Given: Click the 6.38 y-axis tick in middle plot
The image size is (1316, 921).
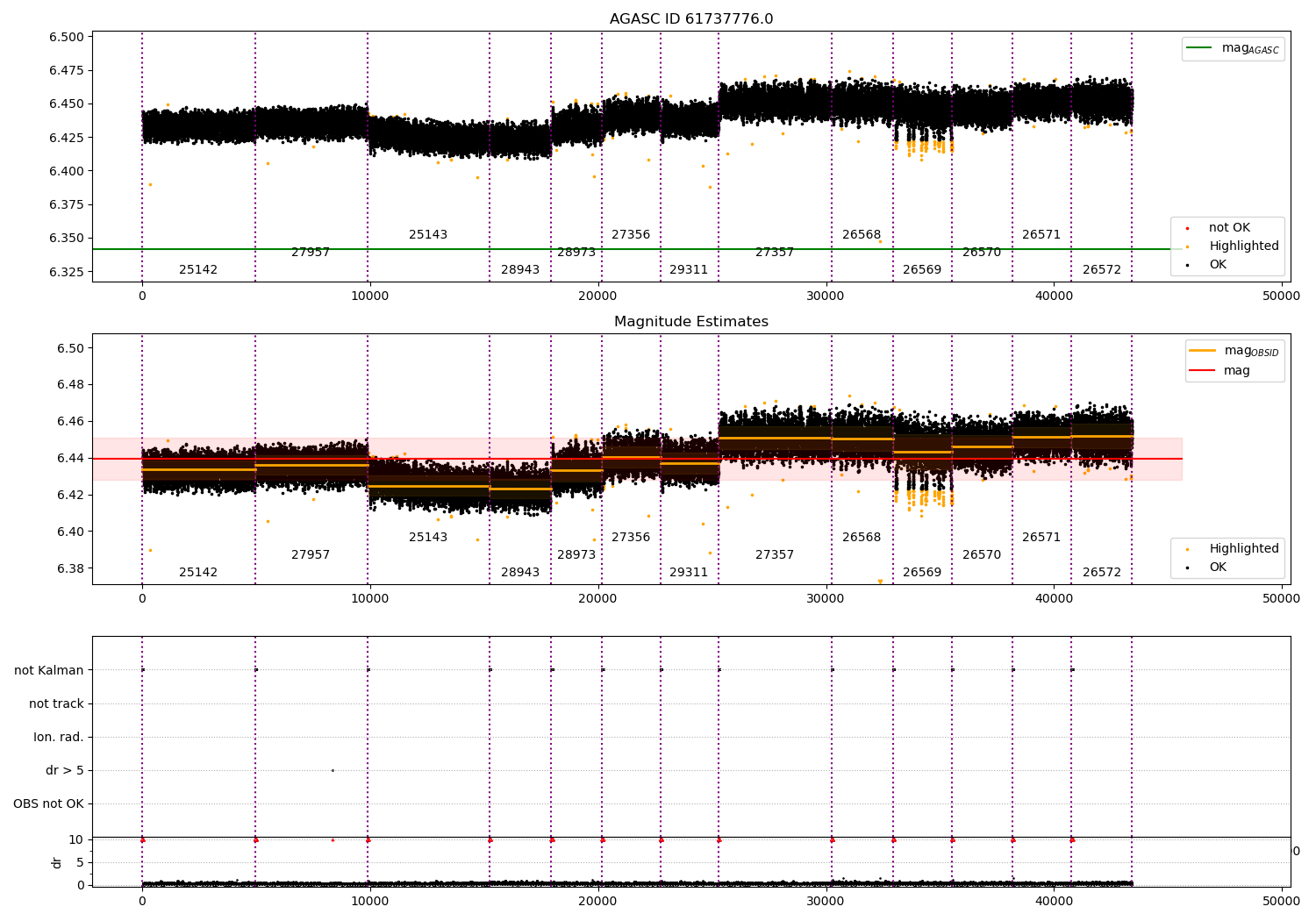Looking at the screenshot, I should [x=70, y=568].
